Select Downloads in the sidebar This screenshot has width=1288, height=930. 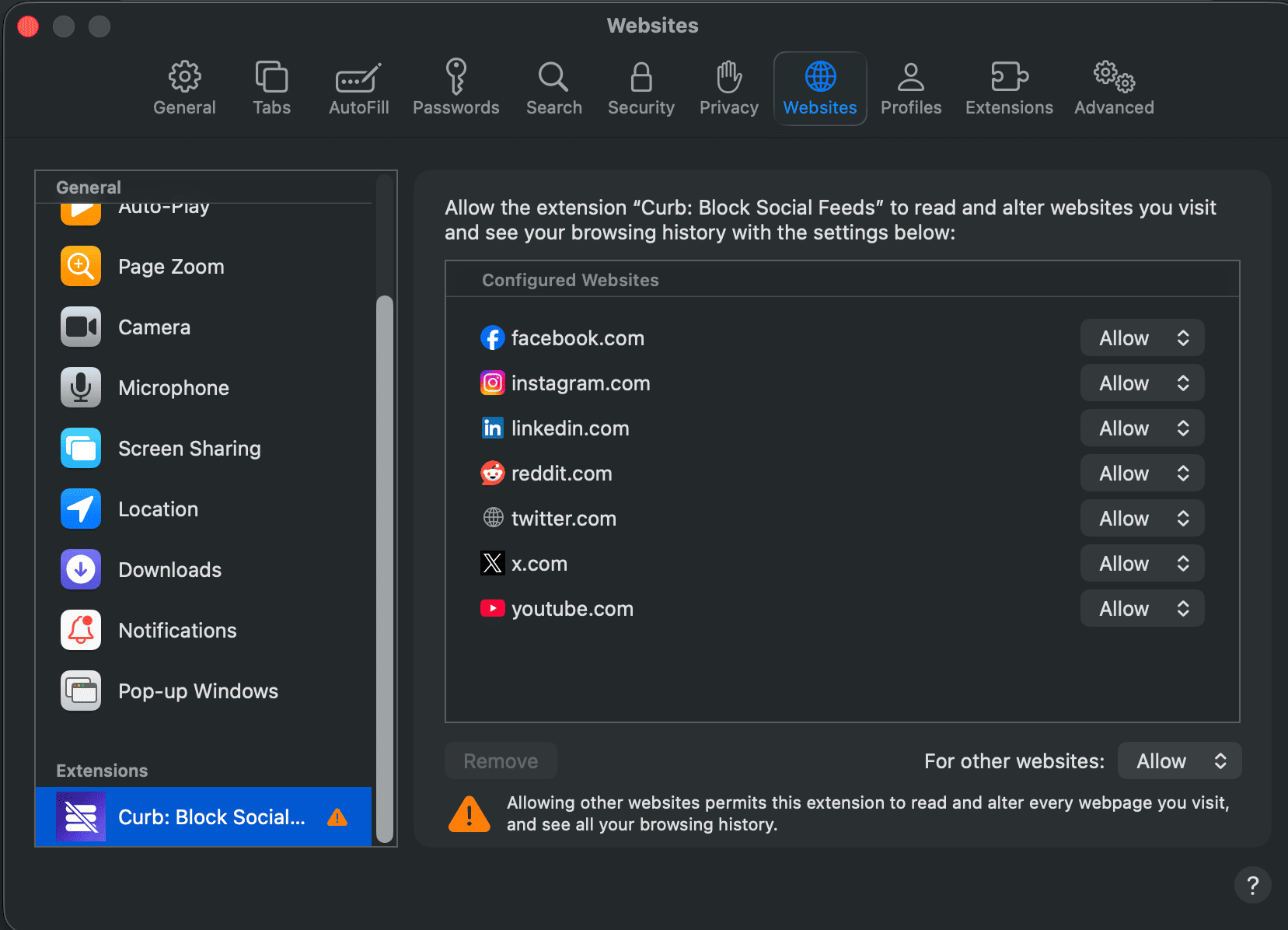tap(204, 570)
